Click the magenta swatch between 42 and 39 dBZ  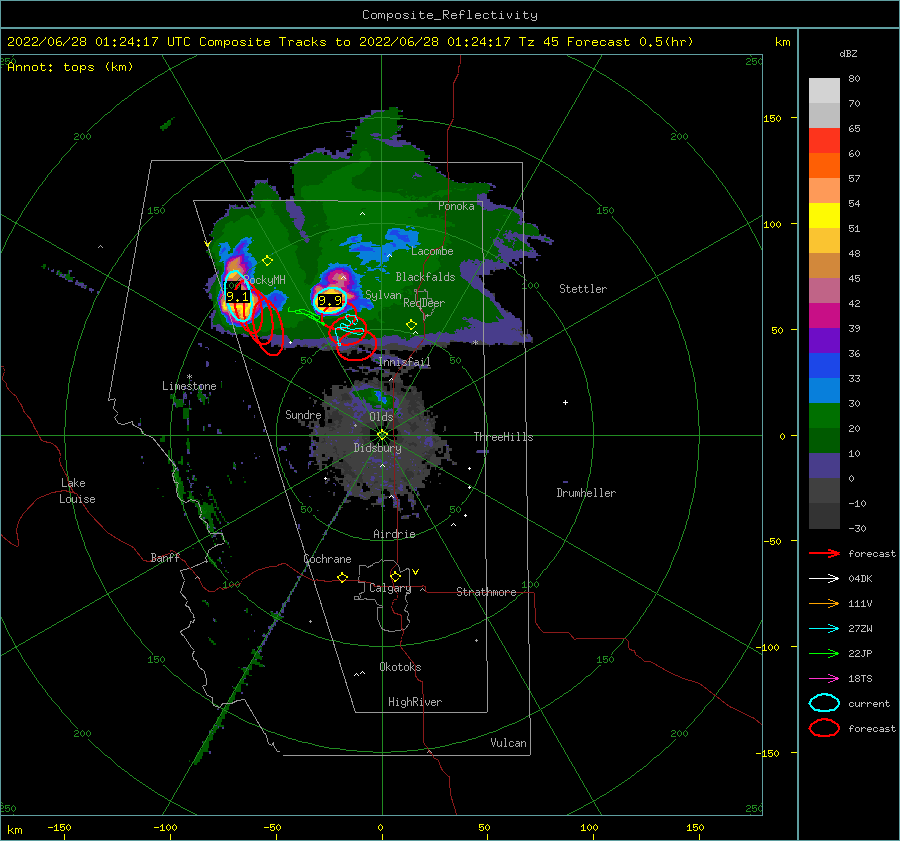(x=824, y=316)
